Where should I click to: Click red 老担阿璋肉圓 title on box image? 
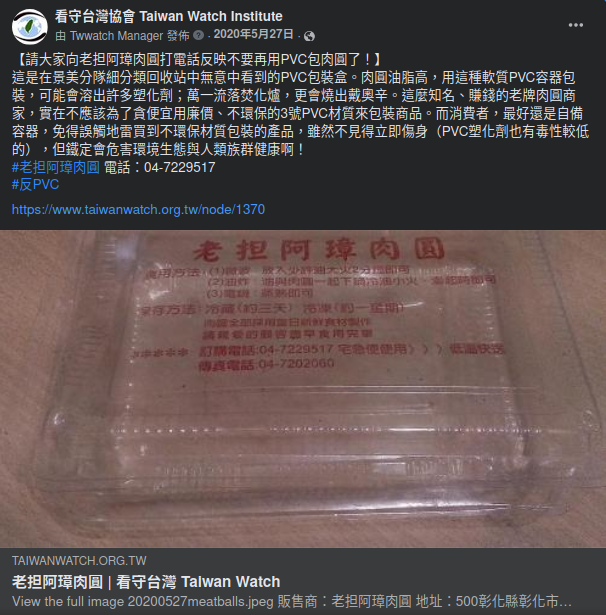(319, 249)
